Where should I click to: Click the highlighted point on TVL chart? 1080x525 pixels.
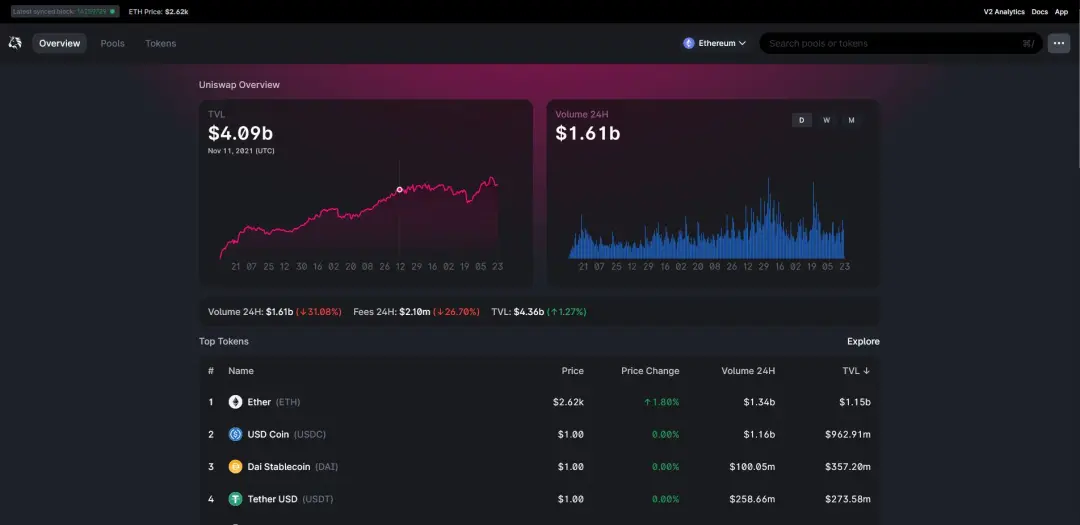coord(399,189)
